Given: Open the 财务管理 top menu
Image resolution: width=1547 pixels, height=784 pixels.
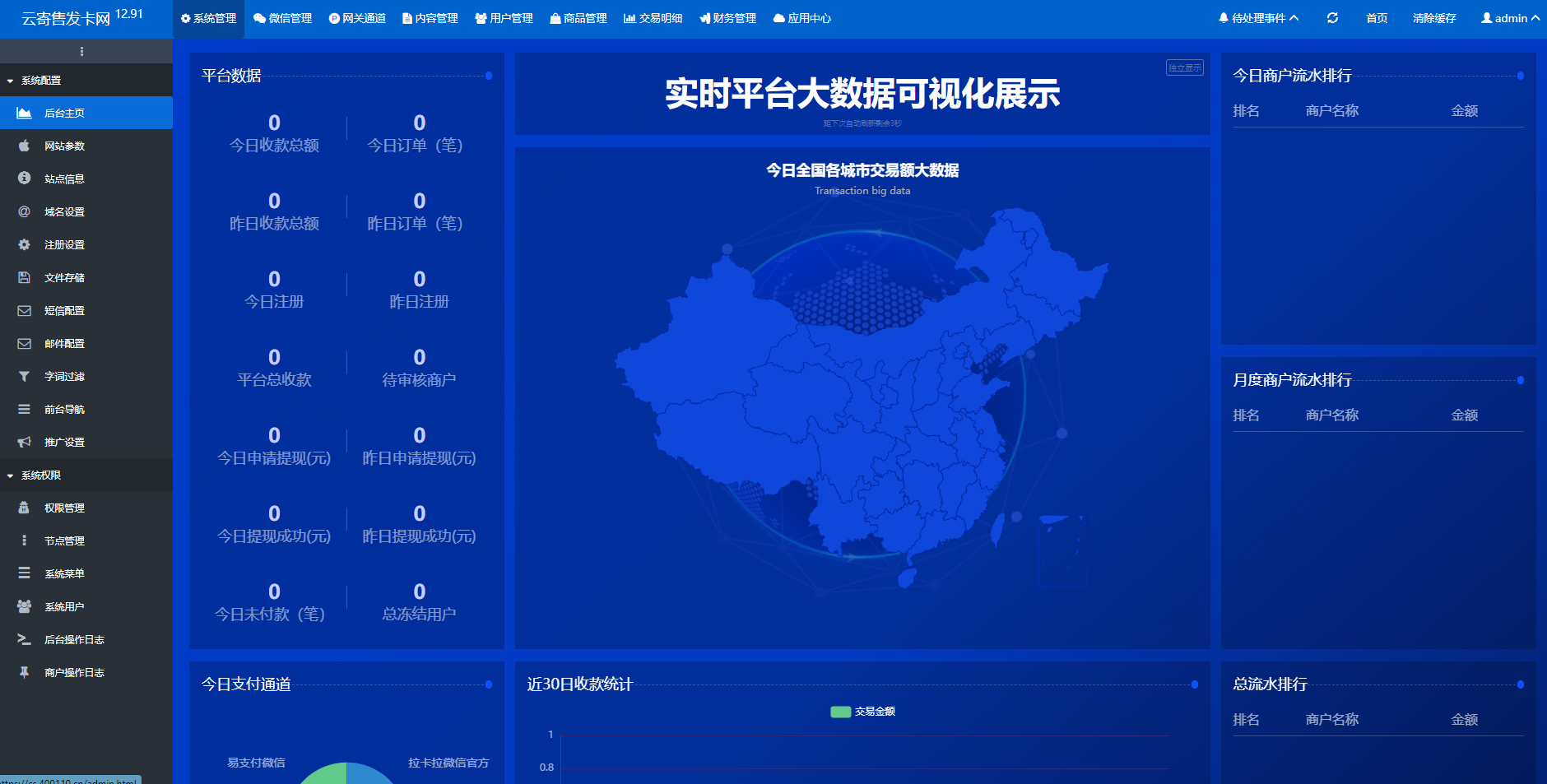Looking at the screenshot, I should coord(727,18).
